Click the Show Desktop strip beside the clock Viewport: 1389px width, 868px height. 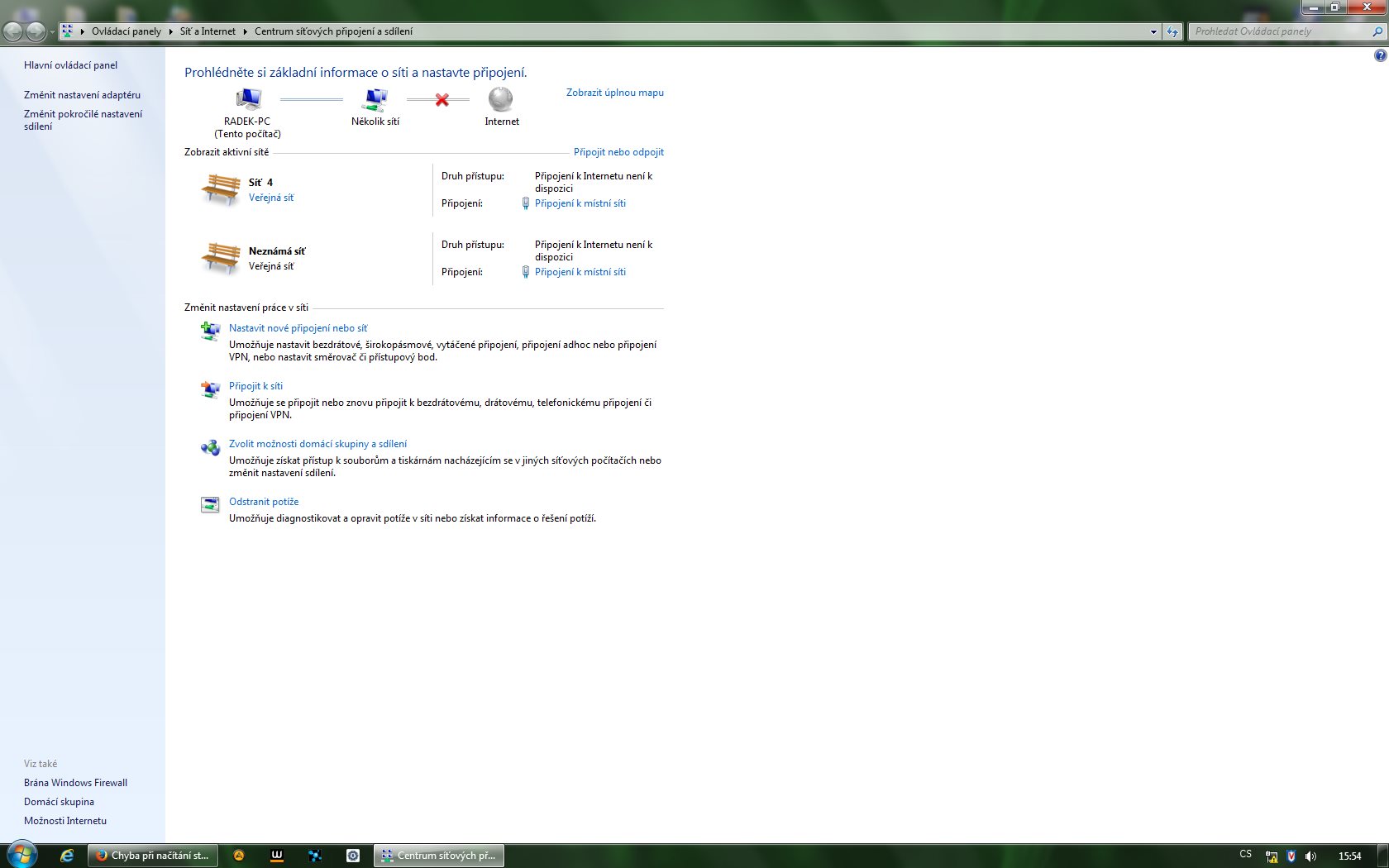point(1383,856)
